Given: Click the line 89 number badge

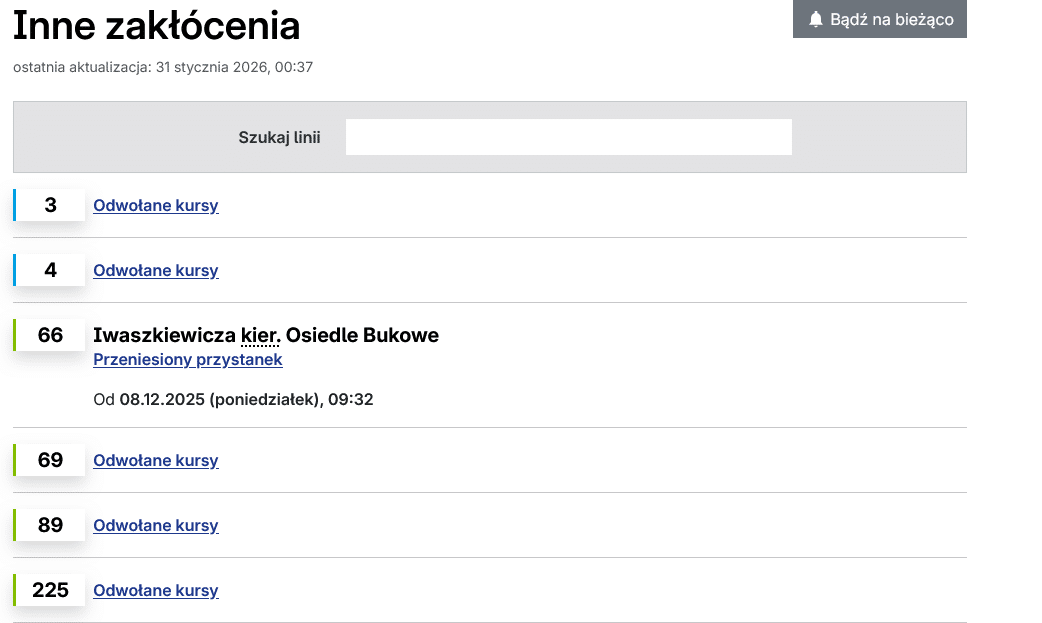Looking at the screenshot, I should (x=50, y=525).
